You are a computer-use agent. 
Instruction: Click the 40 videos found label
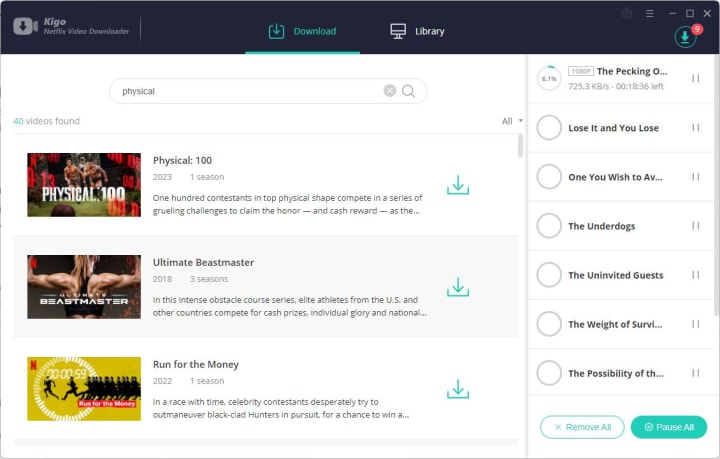[46, 121]
